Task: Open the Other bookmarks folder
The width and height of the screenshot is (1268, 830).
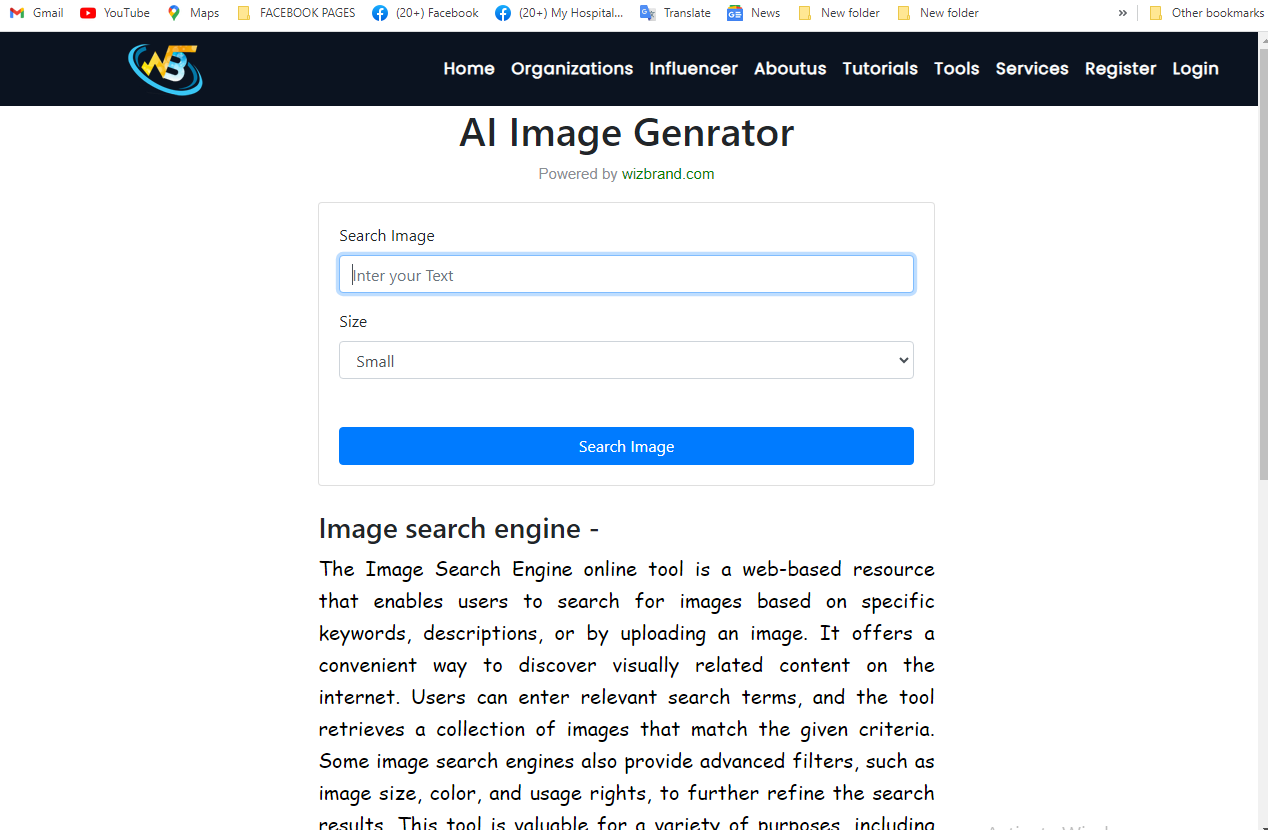Action: pos(1206,13)
